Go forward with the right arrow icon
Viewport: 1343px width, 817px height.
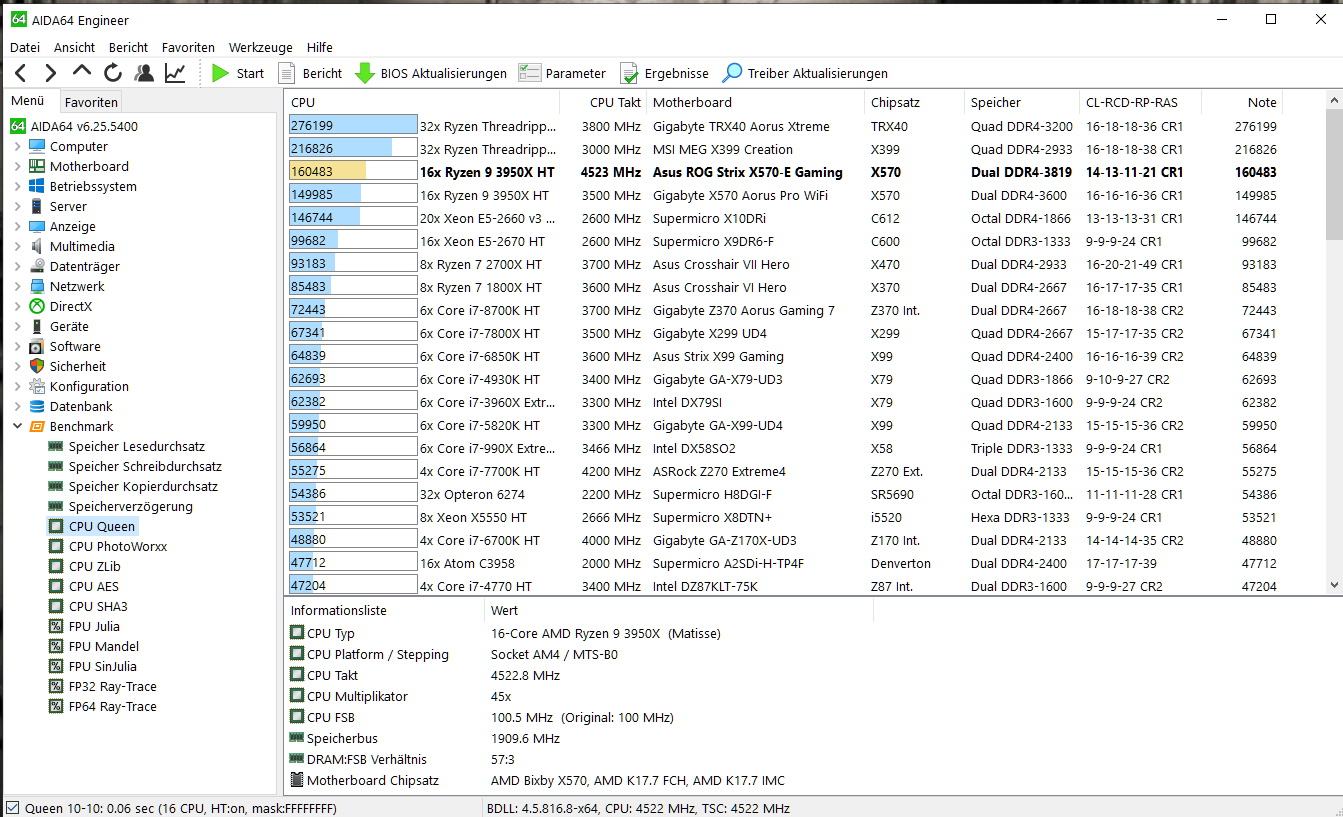click(51, 73)
